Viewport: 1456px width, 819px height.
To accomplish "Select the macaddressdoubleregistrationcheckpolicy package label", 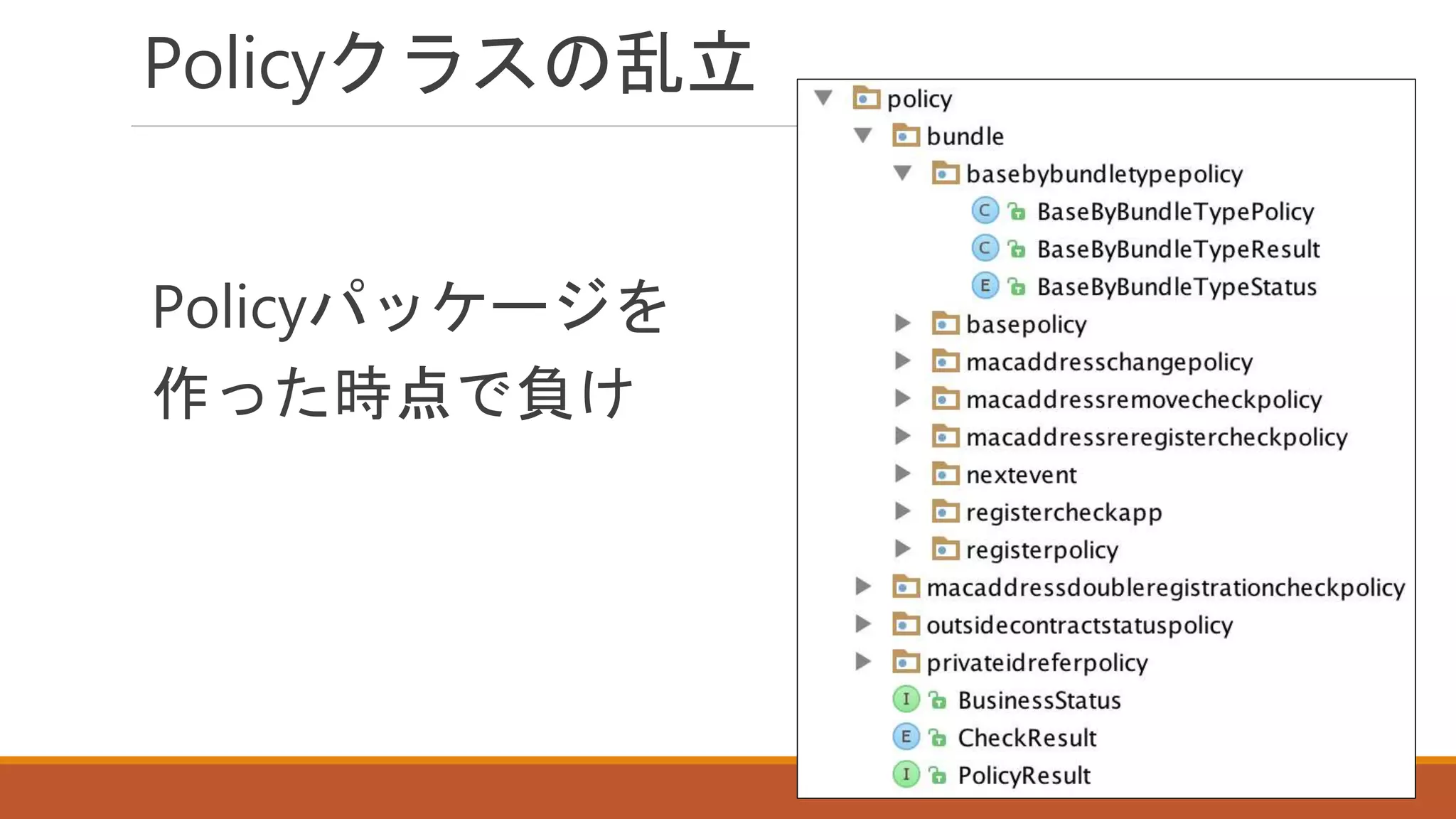I will pyautogui.click(x=1166, y=588).
